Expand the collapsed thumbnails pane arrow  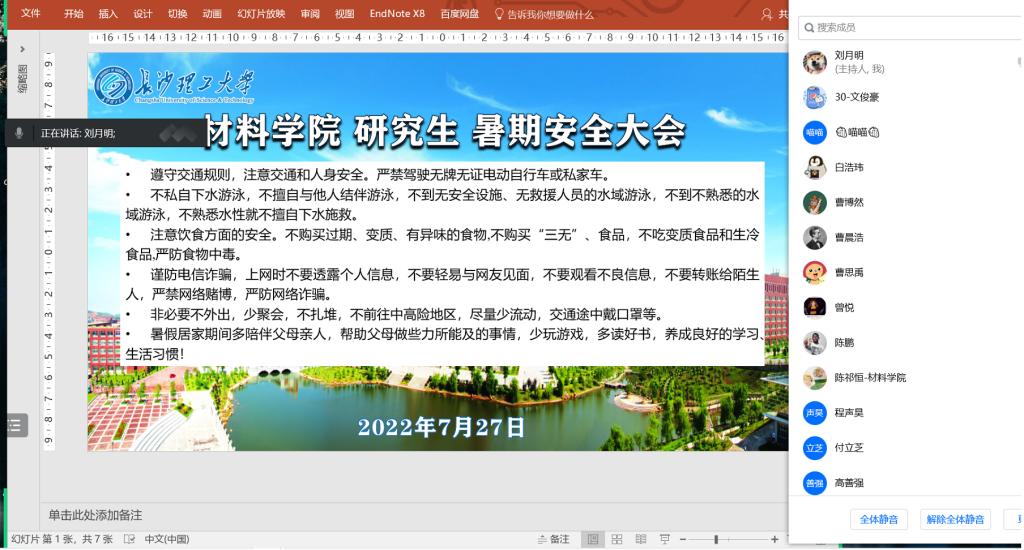22,49
